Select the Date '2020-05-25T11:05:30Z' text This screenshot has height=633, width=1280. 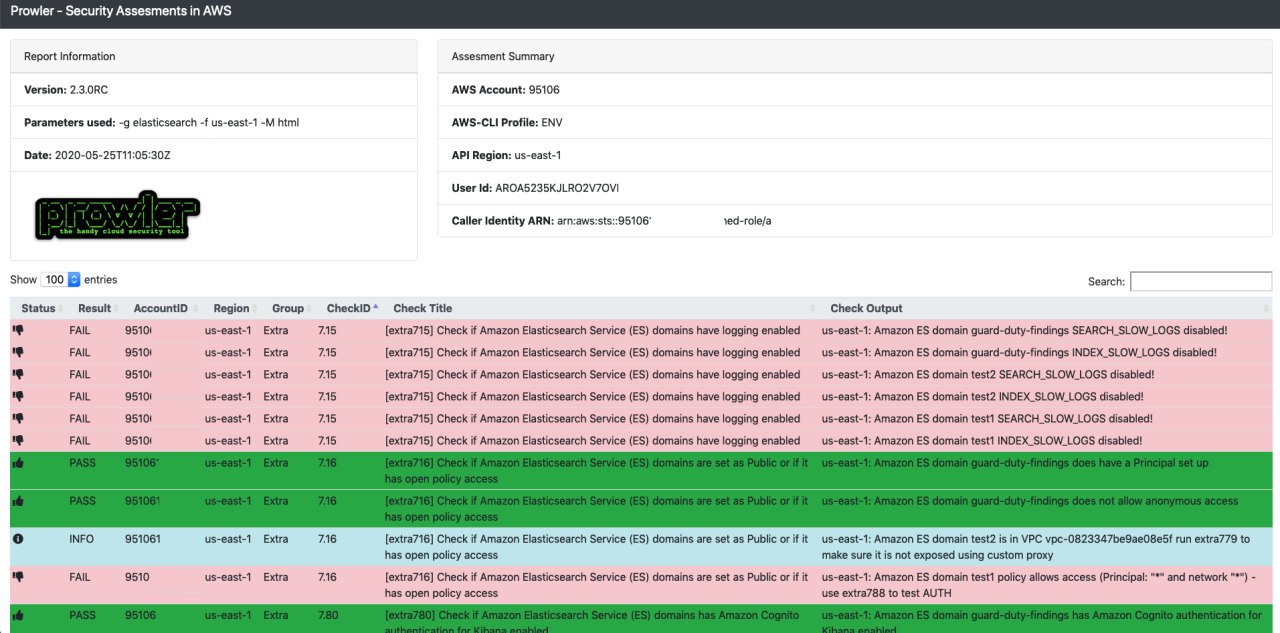pos(114,155)
